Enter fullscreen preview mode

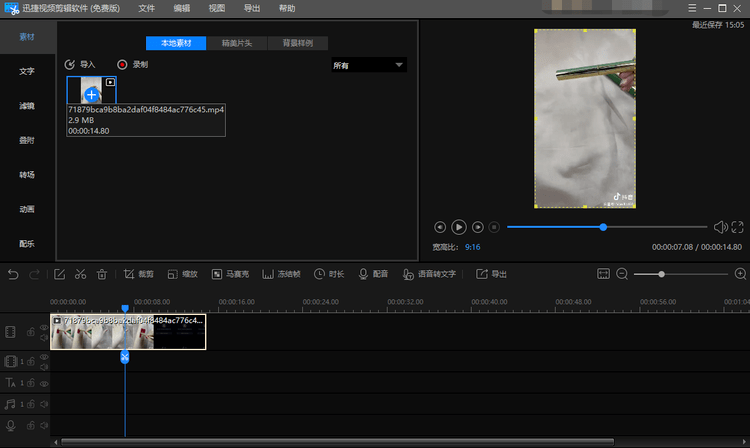(x=738, y=227)
